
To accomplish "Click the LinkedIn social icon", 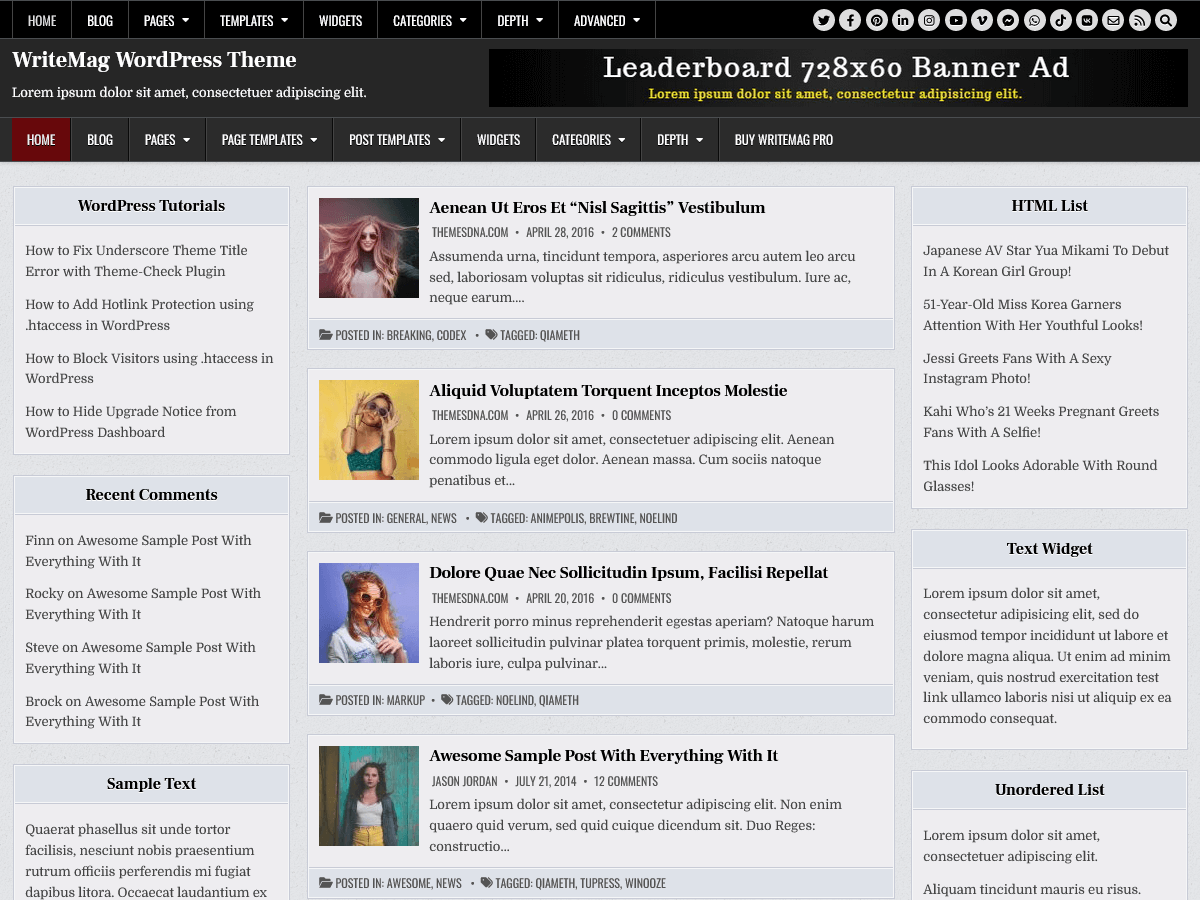I will coord(903,19).
